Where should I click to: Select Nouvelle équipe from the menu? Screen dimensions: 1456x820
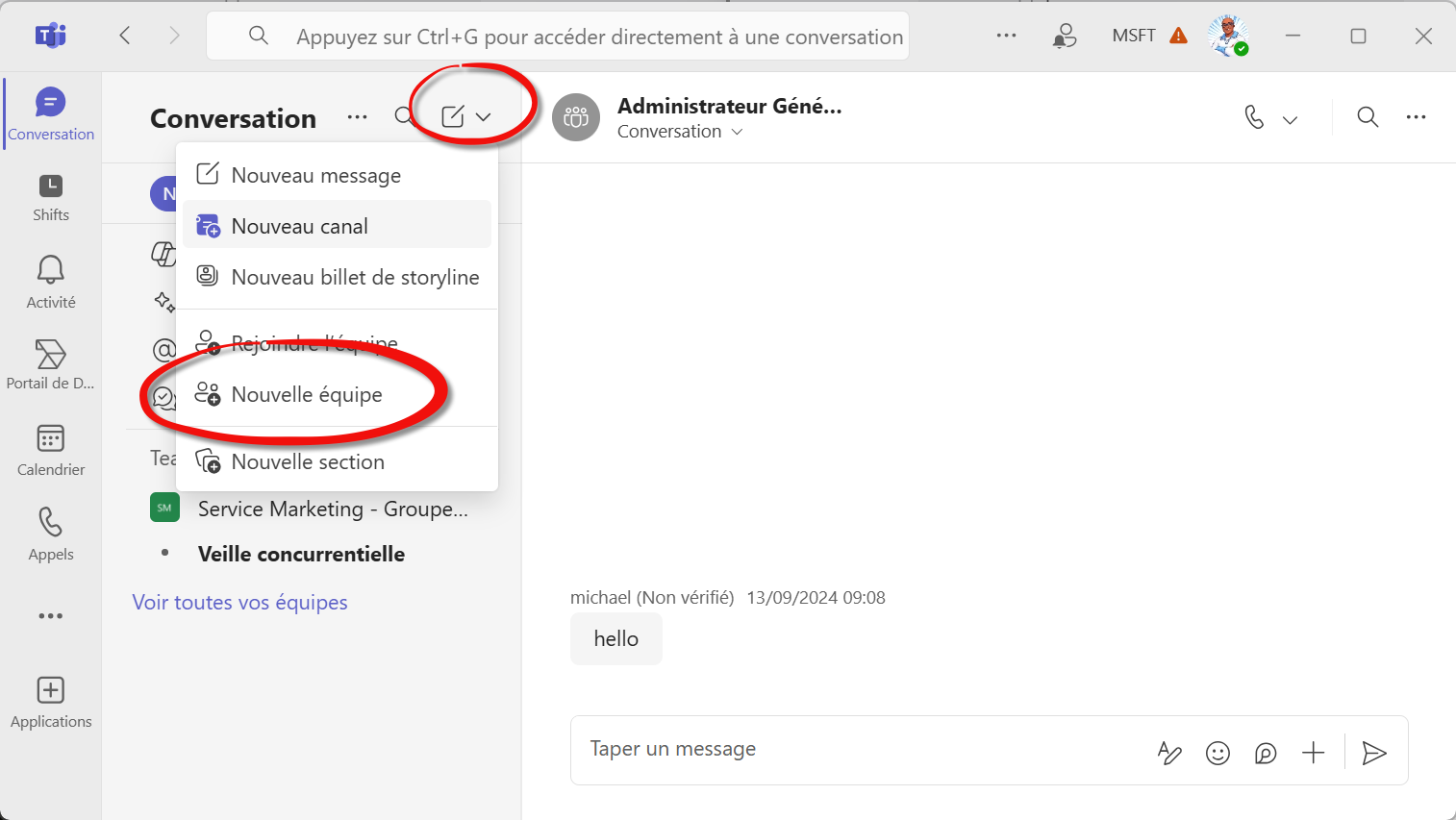click(307, 395)
